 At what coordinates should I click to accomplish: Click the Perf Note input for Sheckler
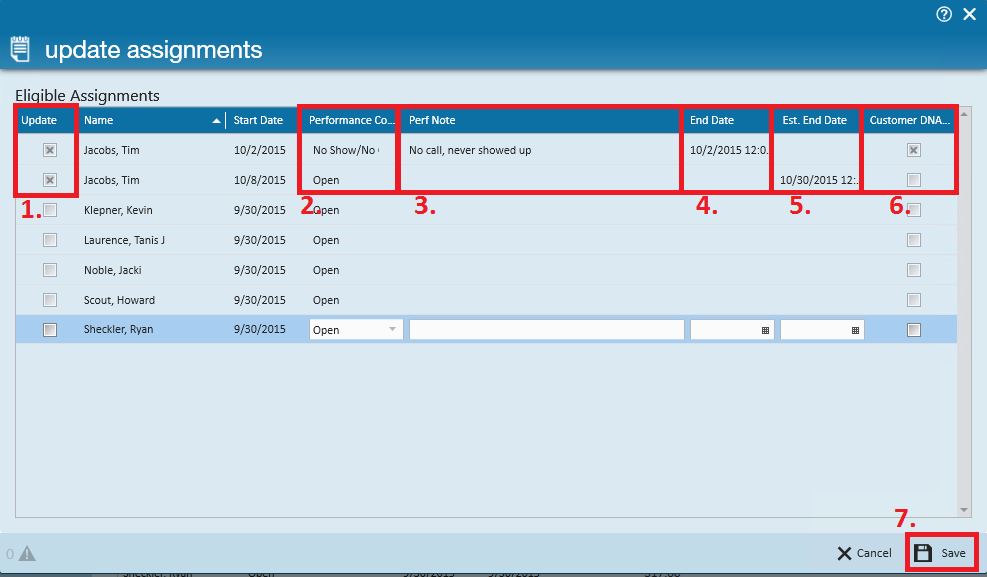[x=546, y=330]
